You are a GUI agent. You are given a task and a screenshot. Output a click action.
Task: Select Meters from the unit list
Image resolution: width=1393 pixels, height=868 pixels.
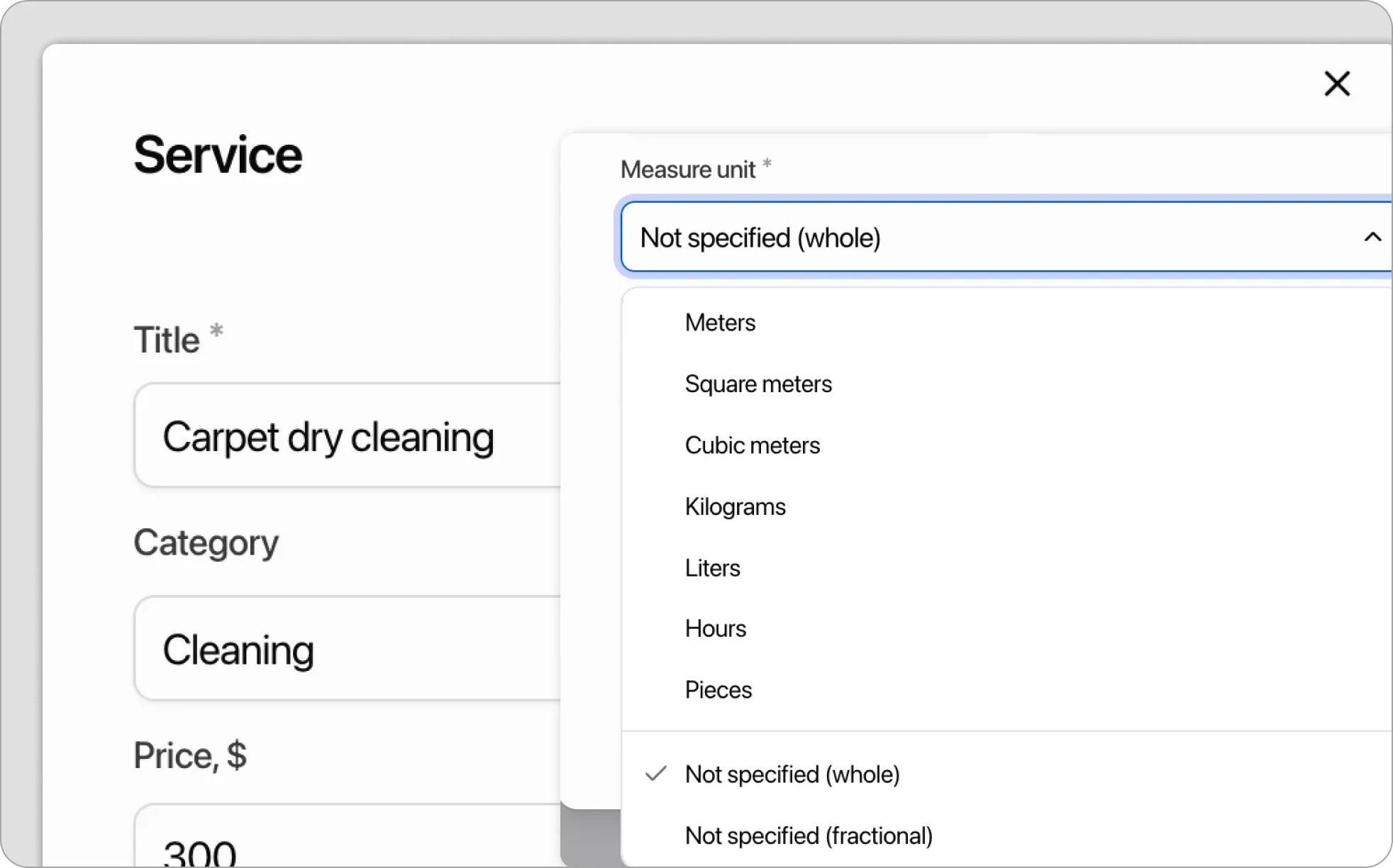click(x=720, y=323)
